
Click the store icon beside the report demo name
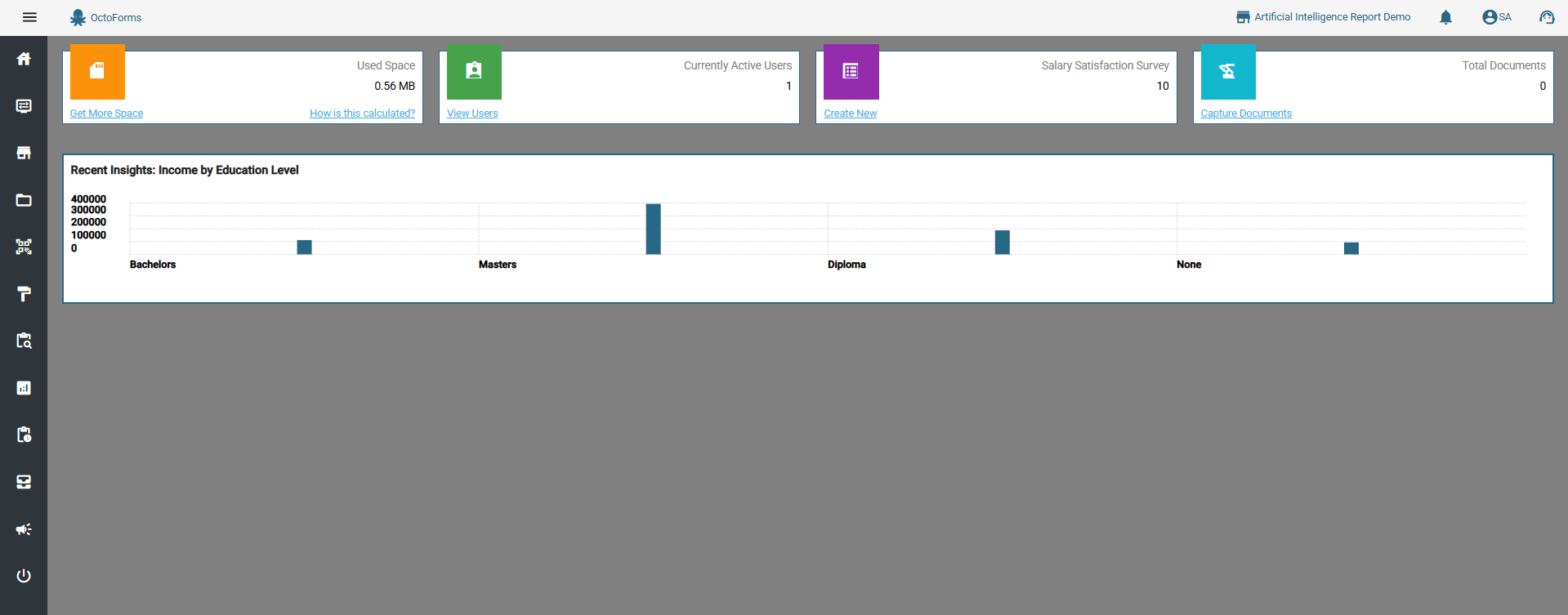(x=1243, y=17)
